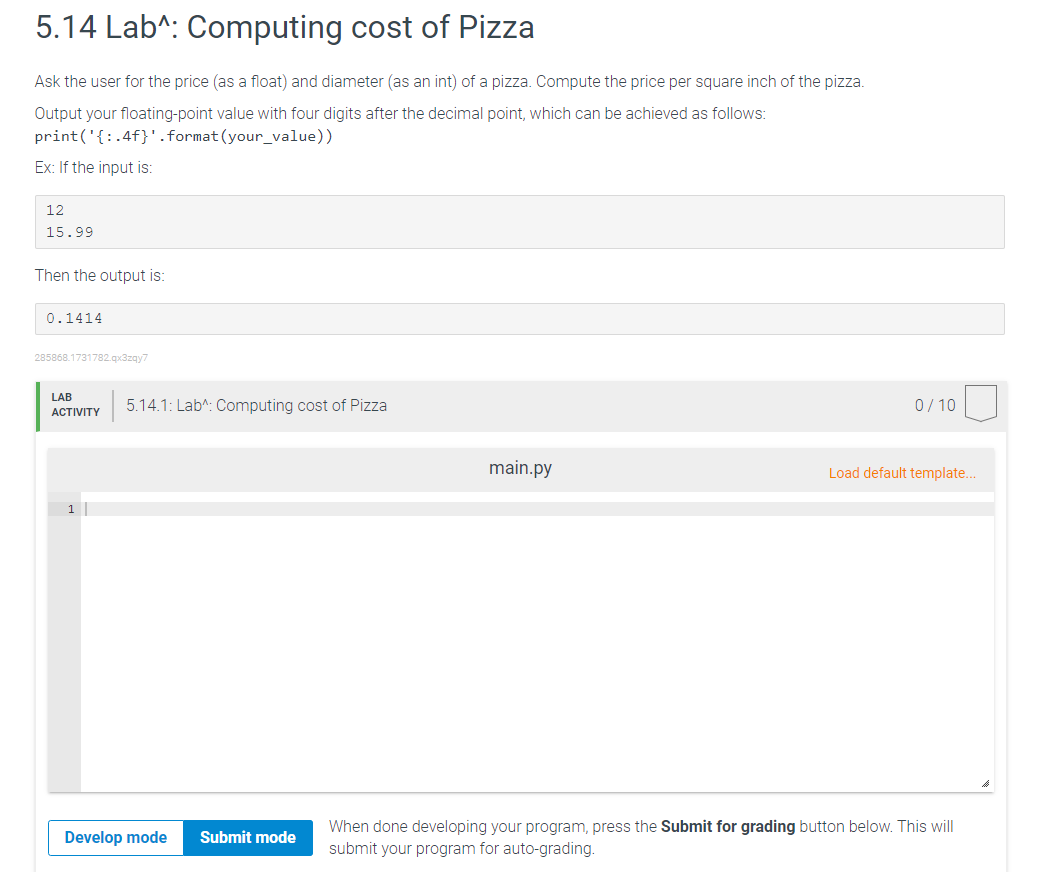Click the main.py file tab
1038x872 pixels.
(520, 467)
